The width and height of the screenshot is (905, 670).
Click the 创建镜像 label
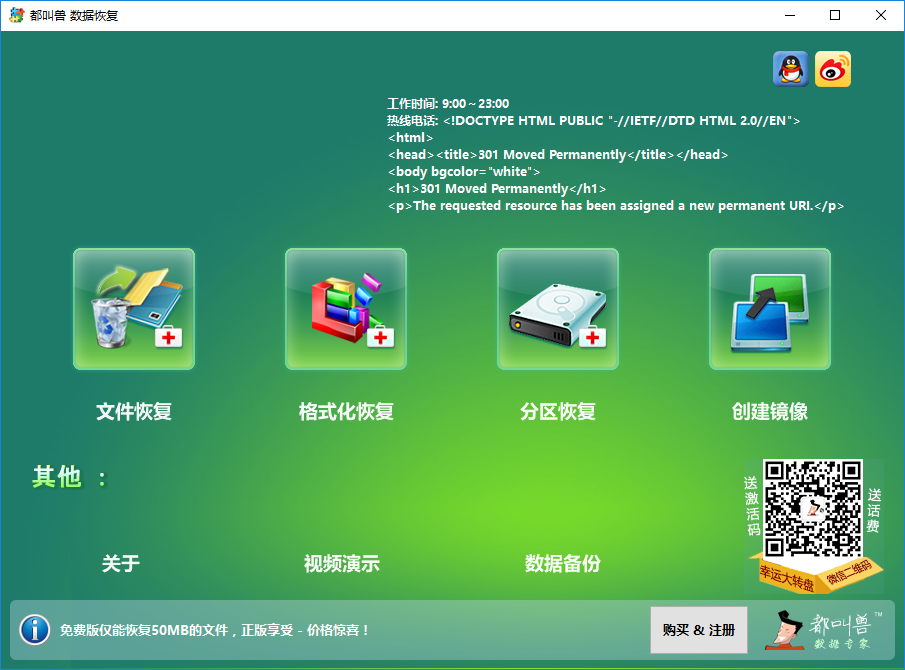(769, 411)
